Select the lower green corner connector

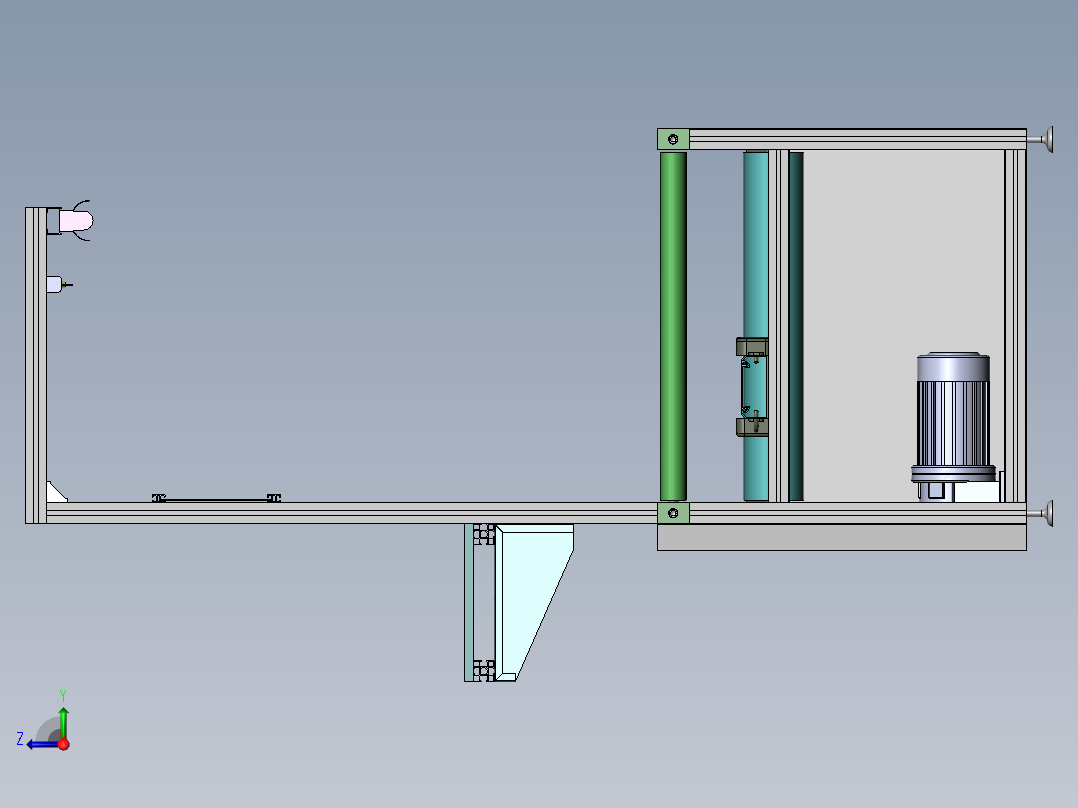(673, 513)
